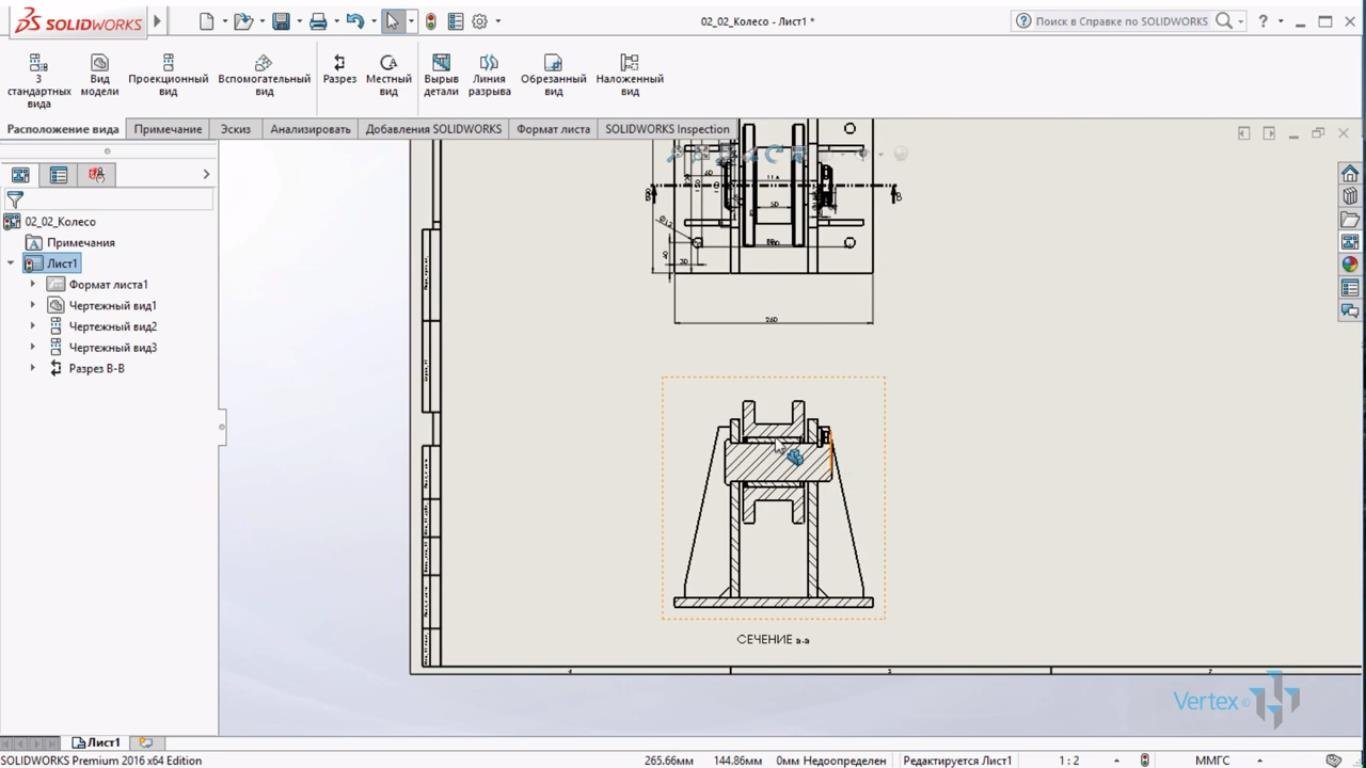
Task: Select the Линия разрыва tool
Action: pos(489,70)
